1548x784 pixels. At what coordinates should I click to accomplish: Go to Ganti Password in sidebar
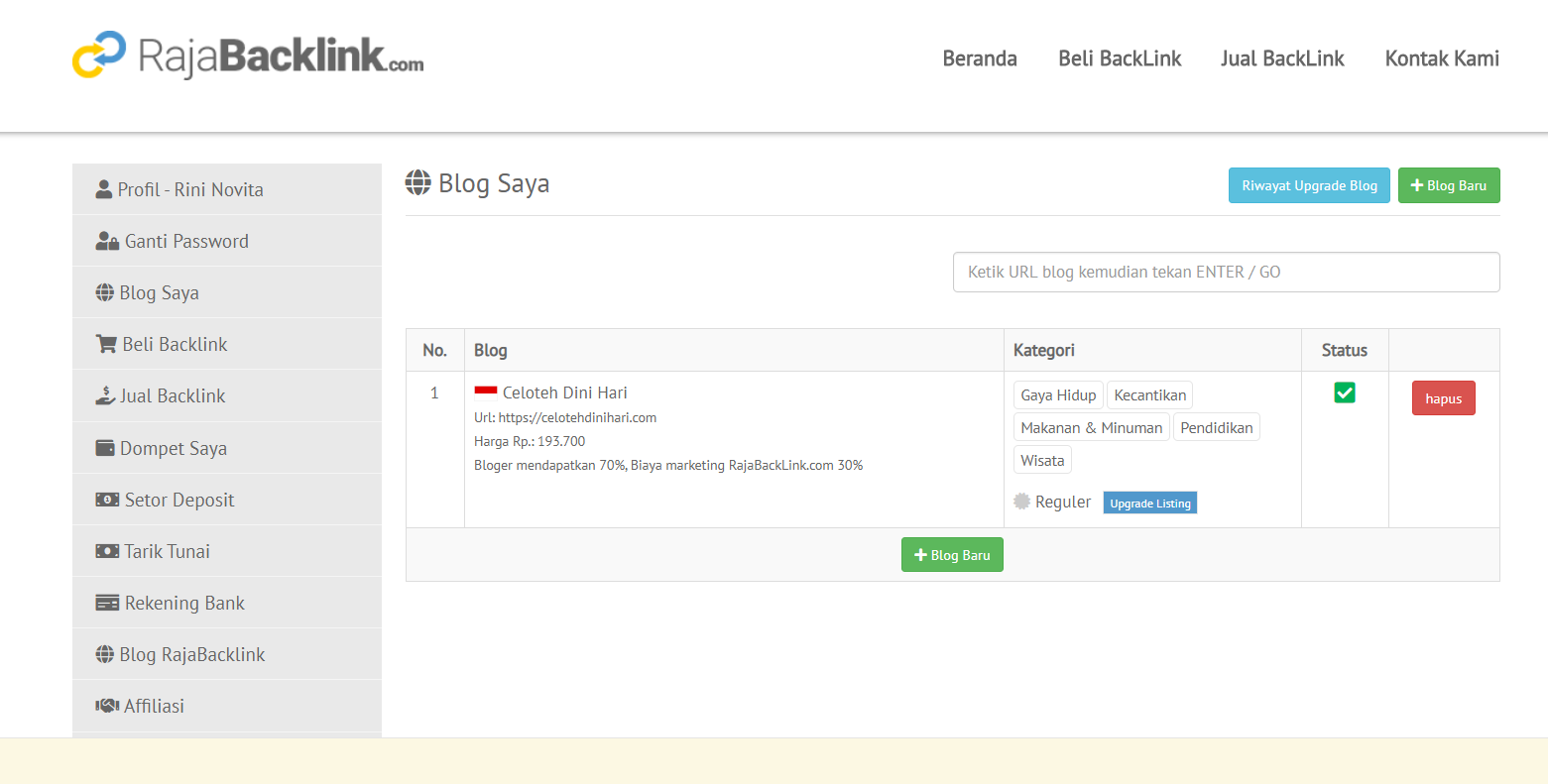[227, 241]
